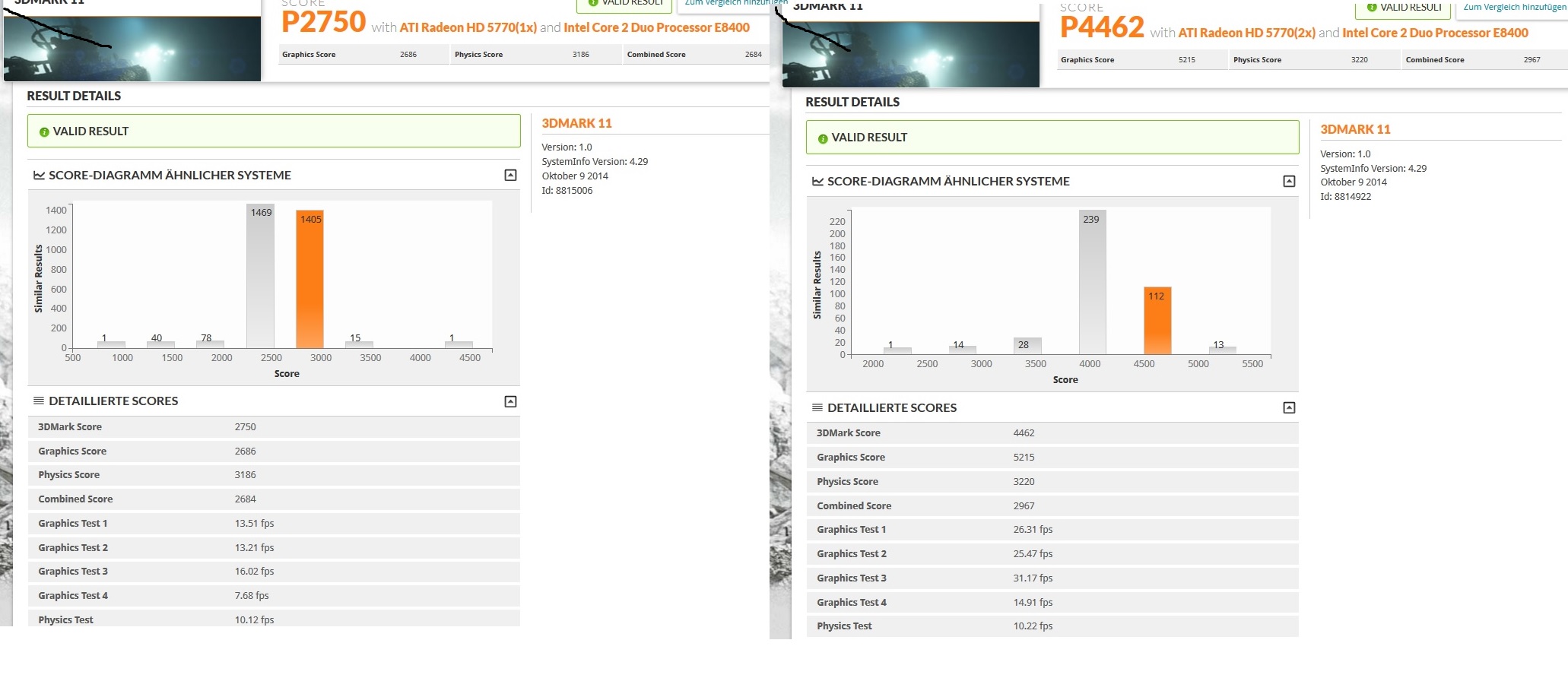Click the chart icon beside left SCORE-DIAGRAMM heading

(x=39, y=176)
